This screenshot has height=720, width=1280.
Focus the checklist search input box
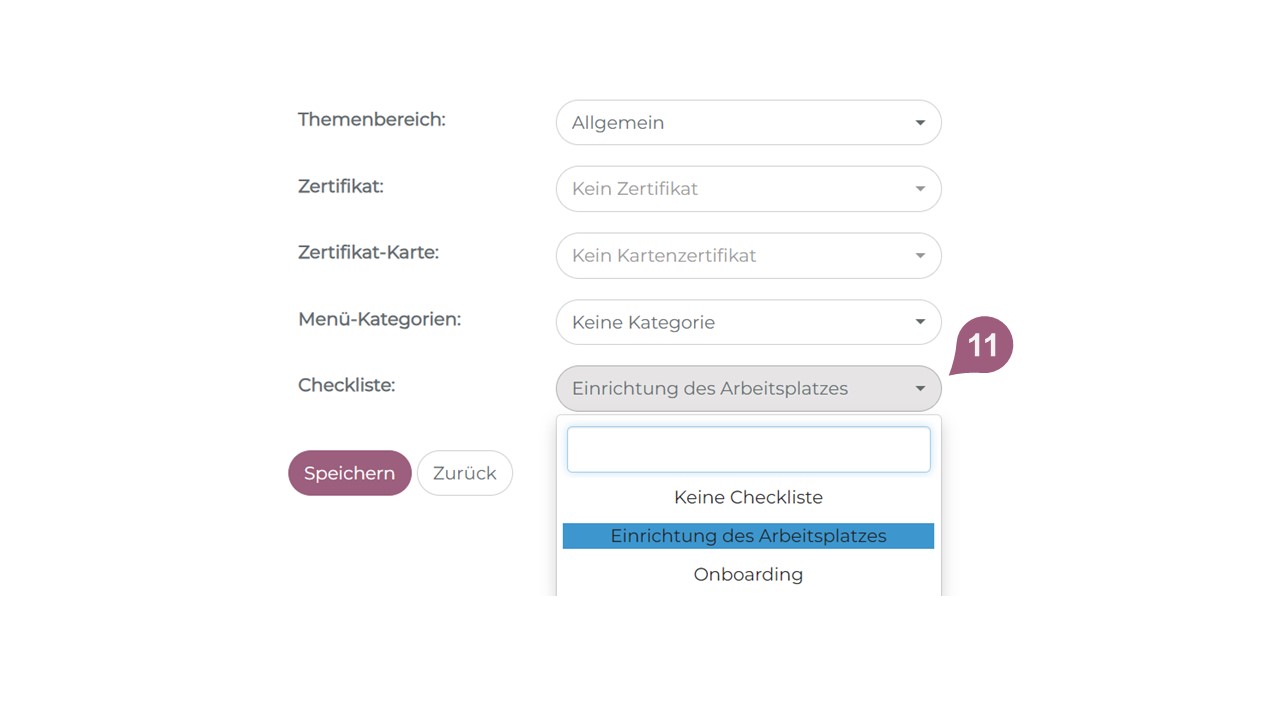pyautogui.click(x=748, y=450)
